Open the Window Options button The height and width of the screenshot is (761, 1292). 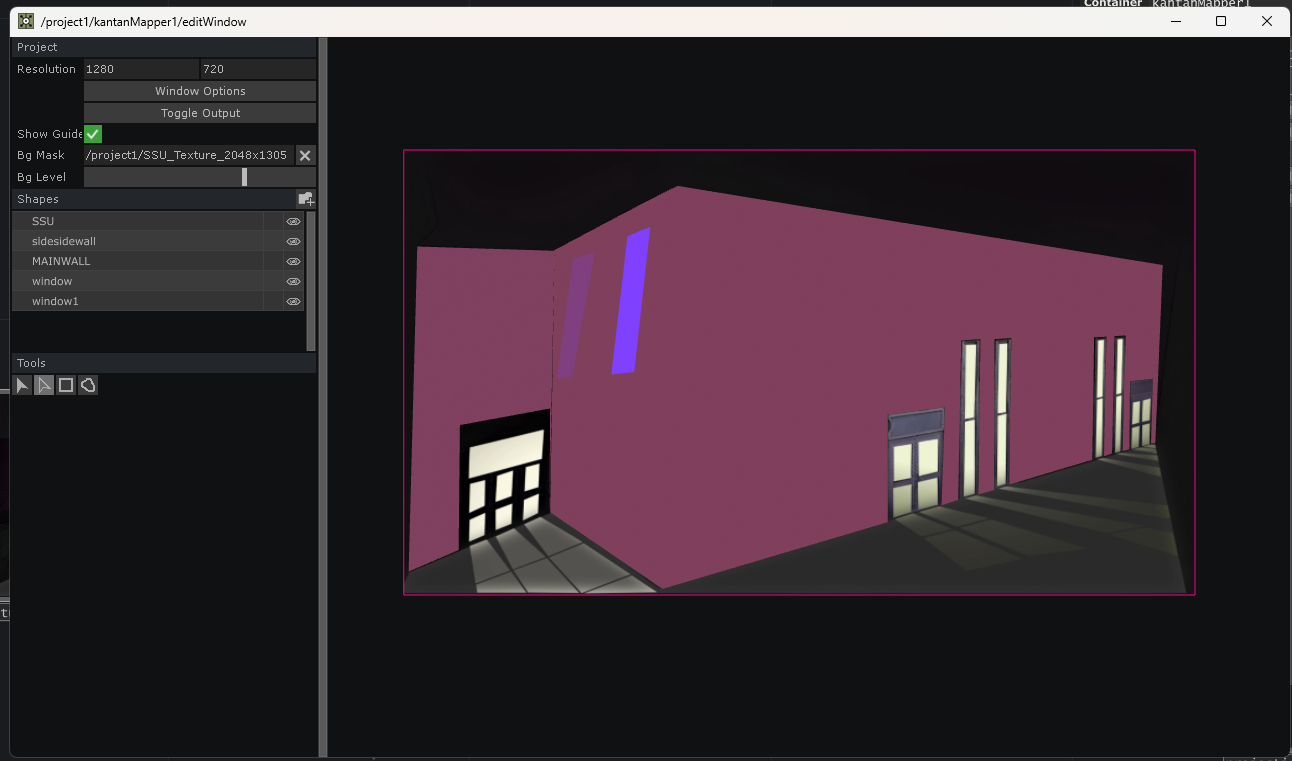199,90
